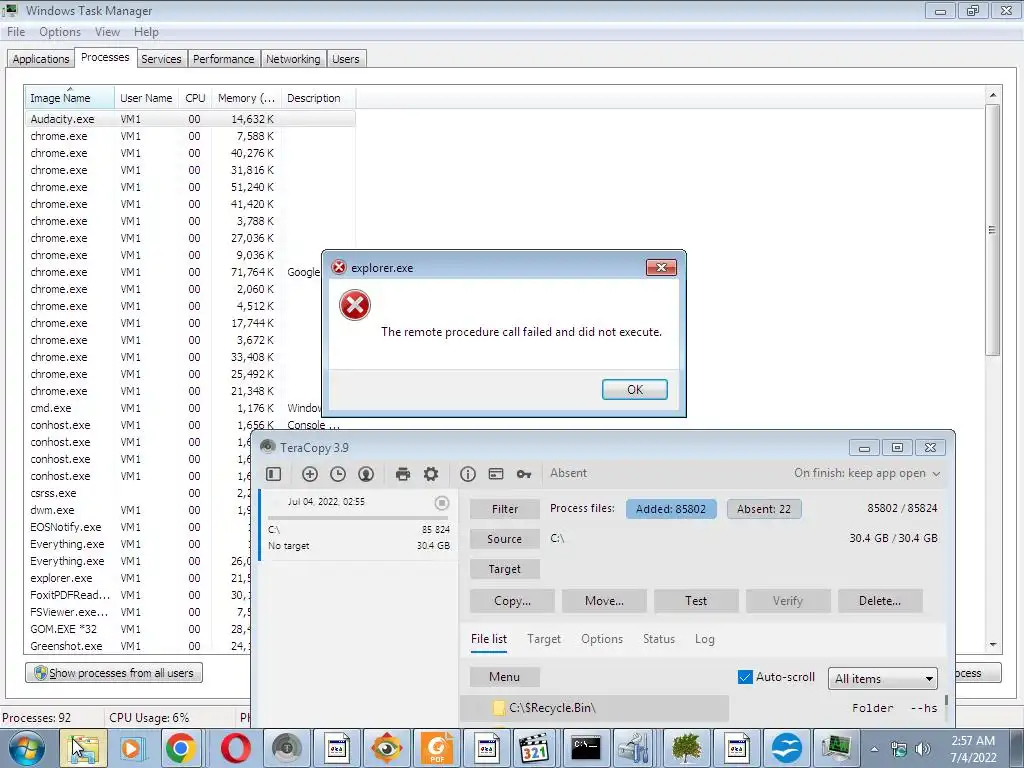Open Foxit PDF Reader from taskbar

tap(437, 748)
